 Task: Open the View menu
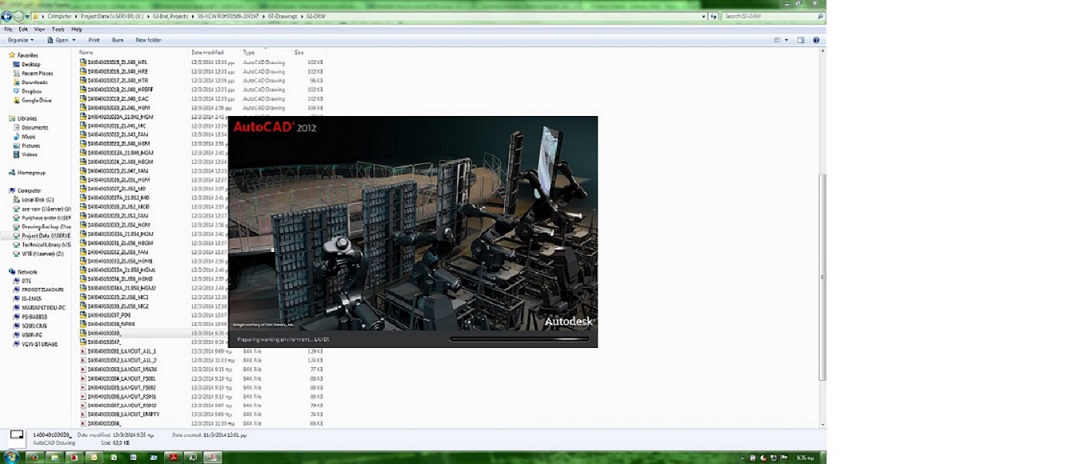point(39,30)
